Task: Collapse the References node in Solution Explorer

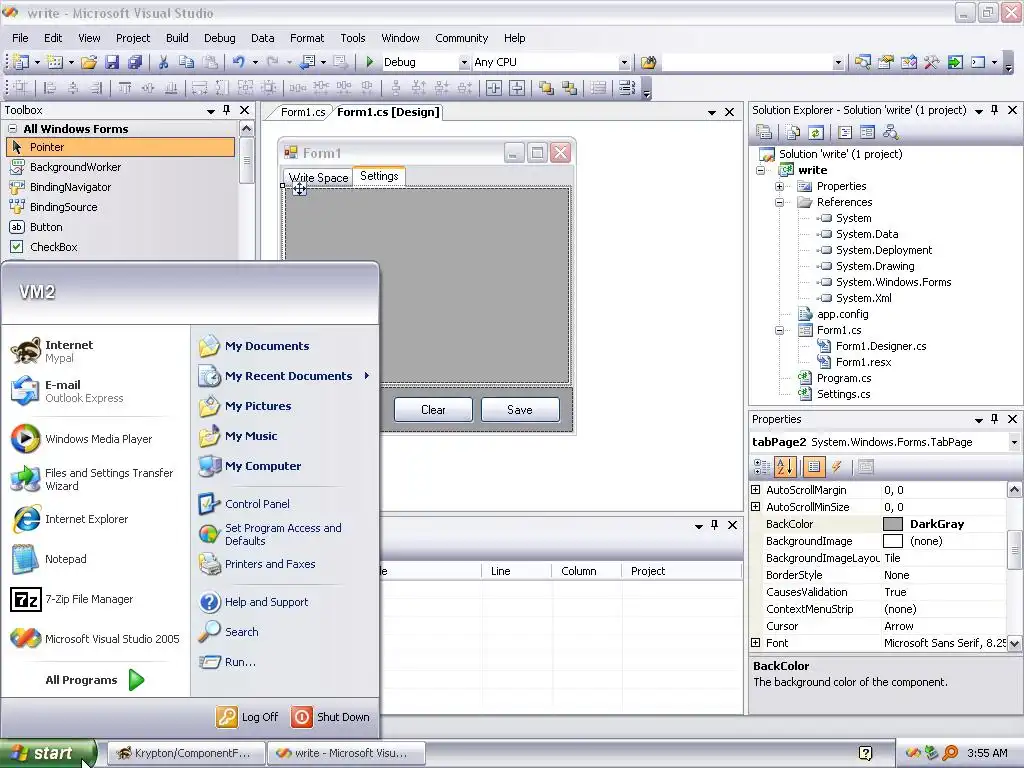Action: tap(780, 202)
